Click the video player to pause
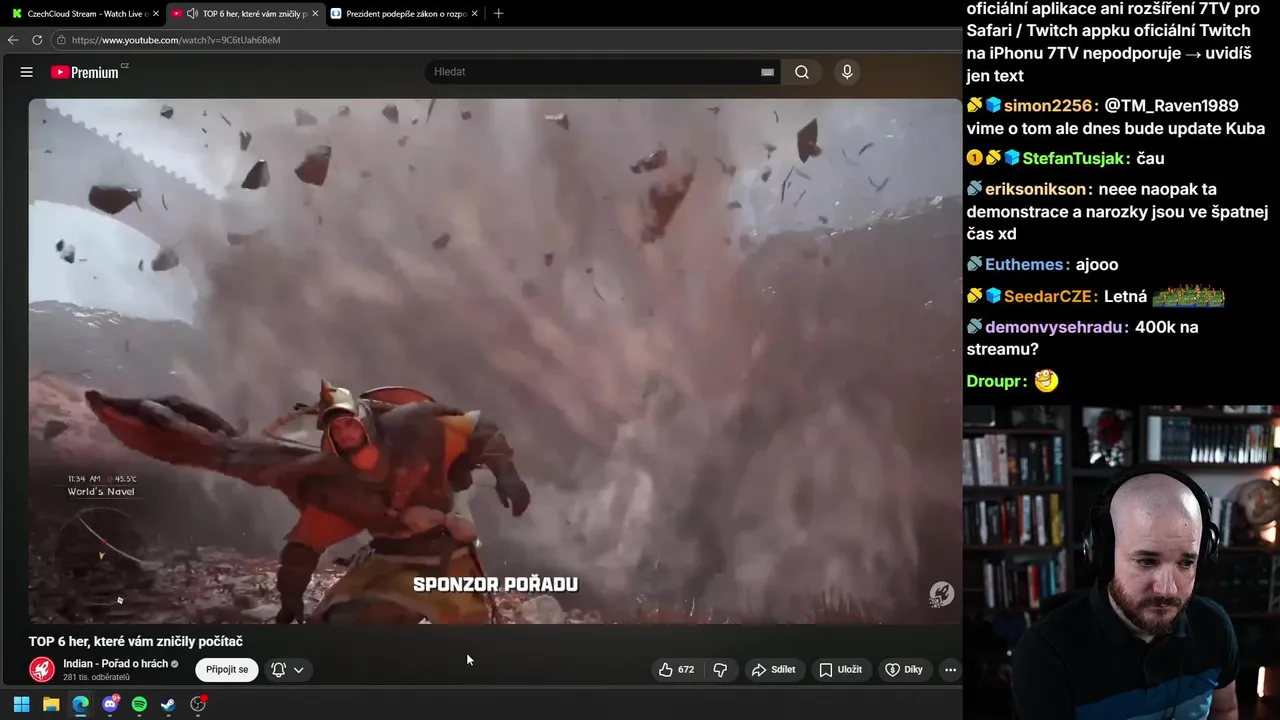Image resolution: width=1280 pixels, height=720 pixels. click(495, 360)
